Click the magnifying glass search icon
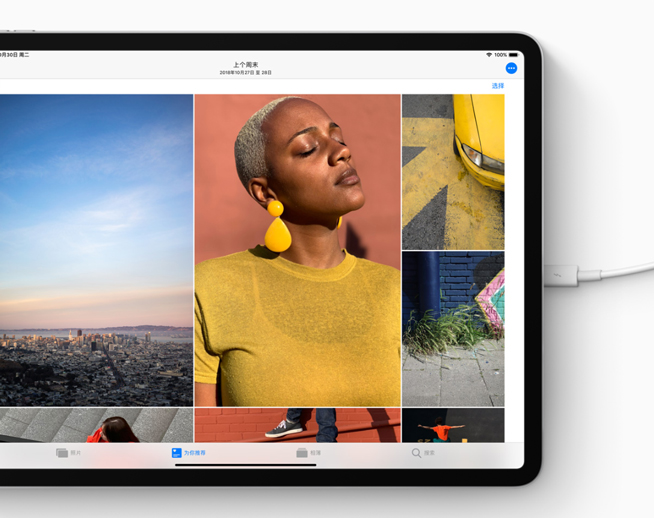654x518 pixels. click(416, 453)
